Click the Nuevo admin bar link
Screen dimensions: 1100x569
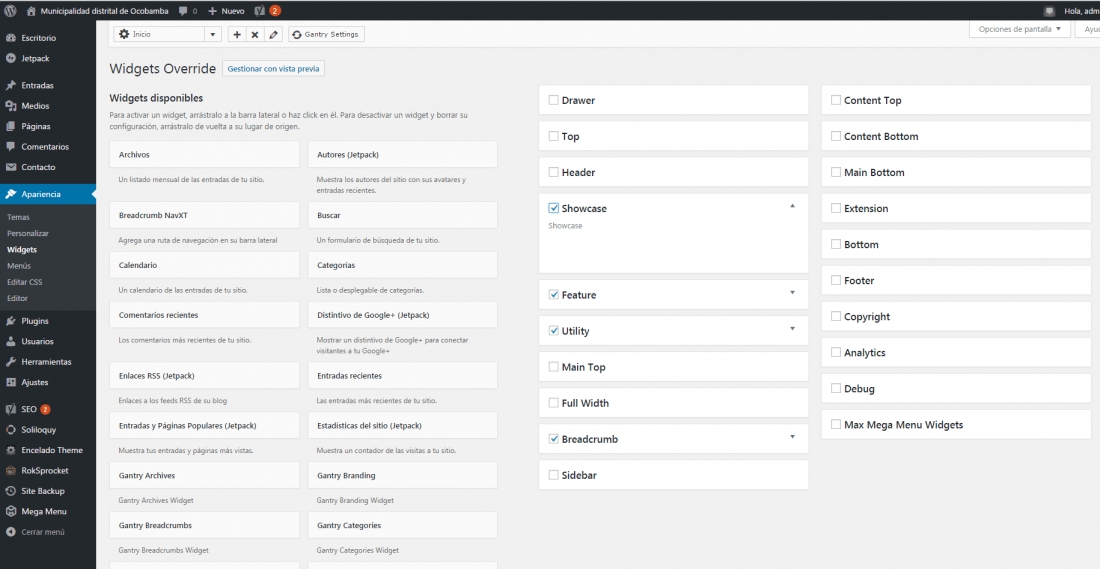[x=227, y=11]
